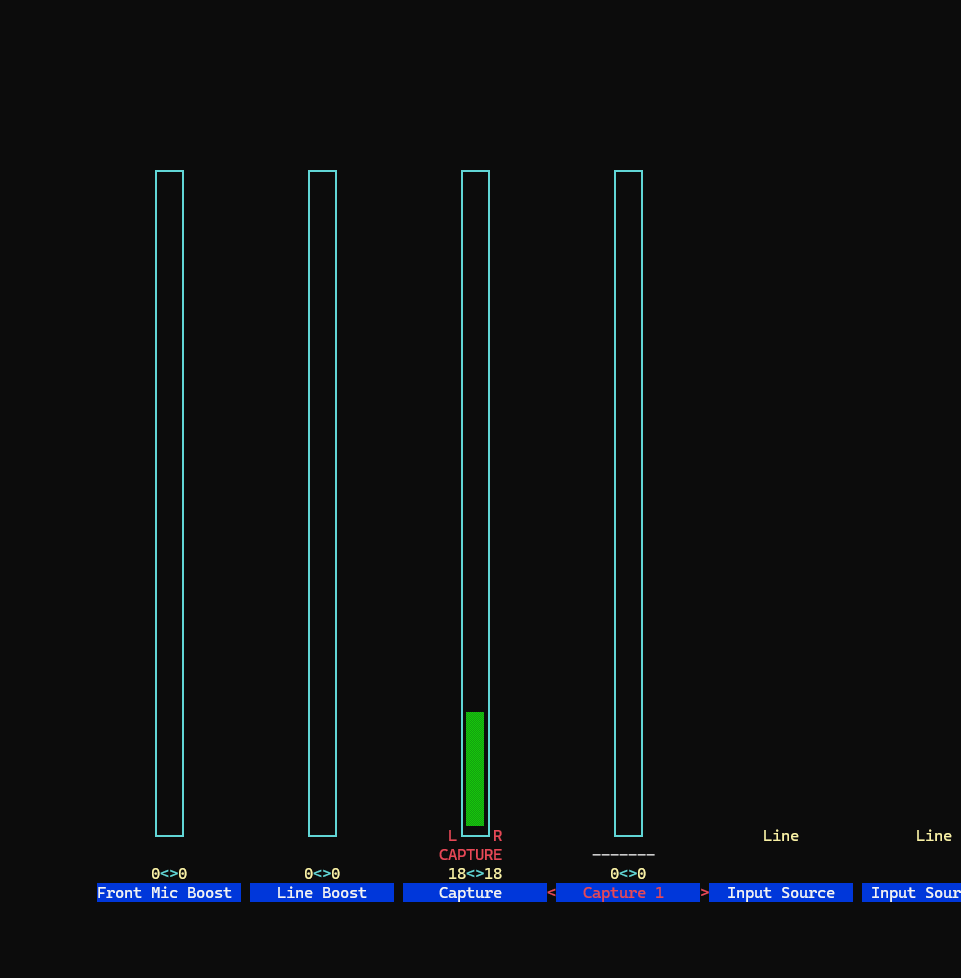Open the second Input Source selector

tap(915, 892)
